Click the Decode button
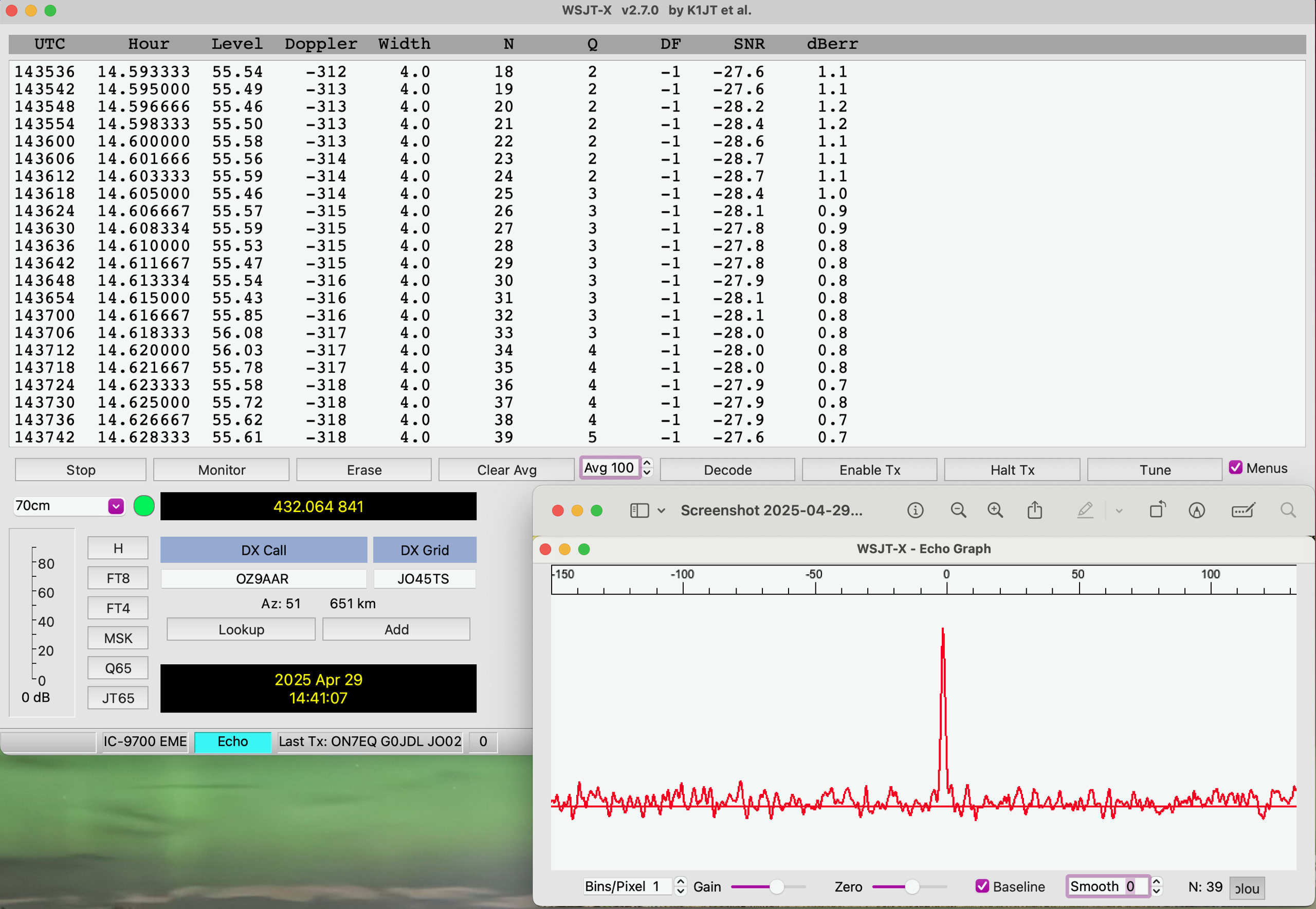The image size is (1316, 909). coord(727,470)
